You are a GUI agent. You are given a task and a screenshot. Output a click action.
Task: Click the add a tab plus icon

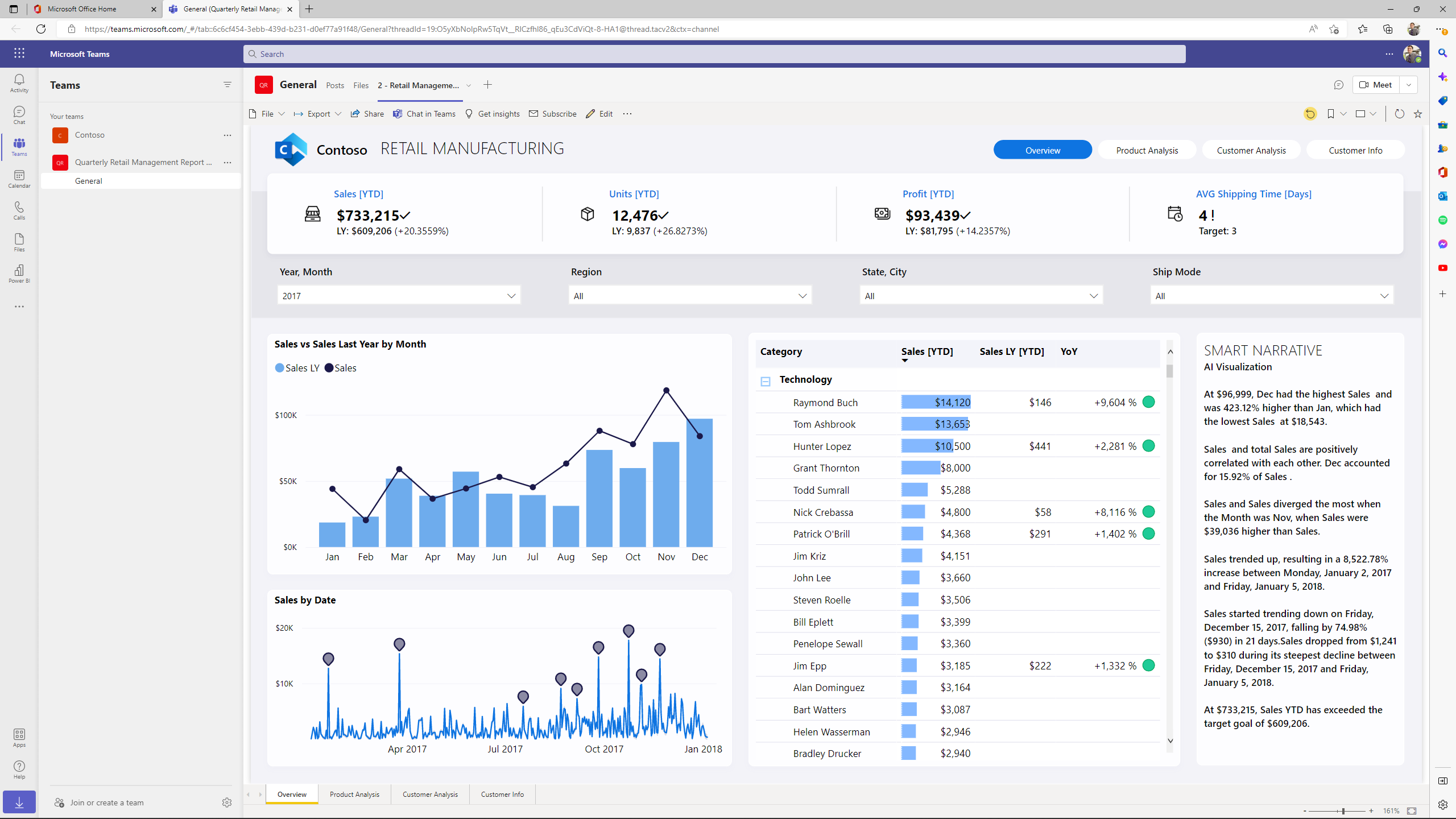[x=487, y=85]
